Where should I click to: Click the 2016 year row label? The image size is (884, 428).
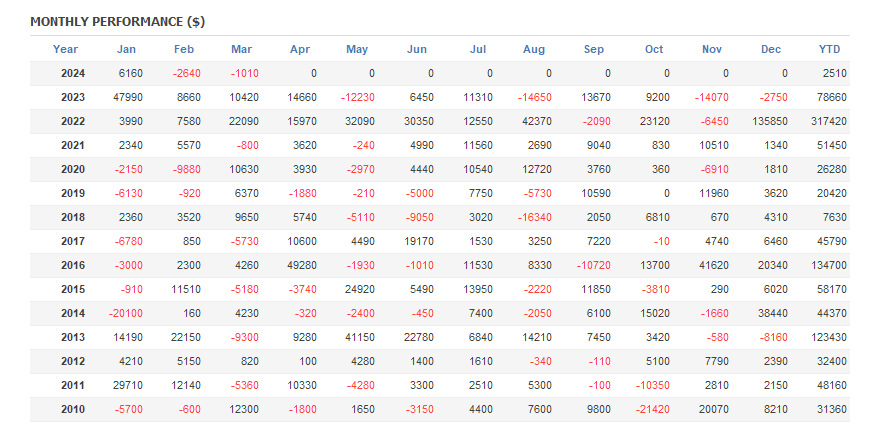tap(73, 265)
